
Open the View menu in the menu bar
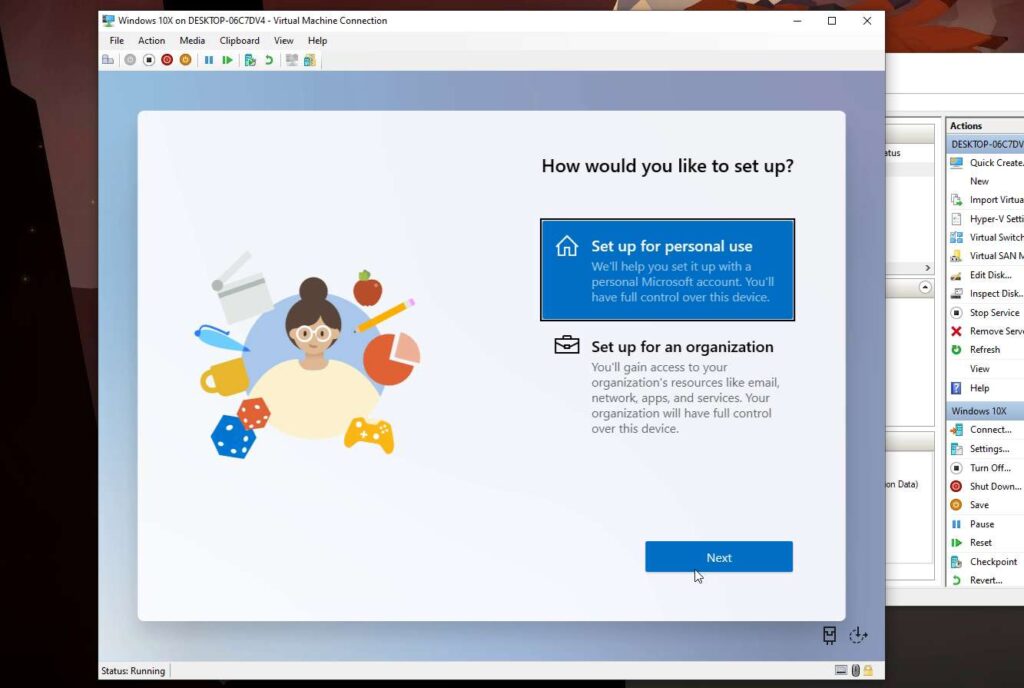(x=283, y=40)
